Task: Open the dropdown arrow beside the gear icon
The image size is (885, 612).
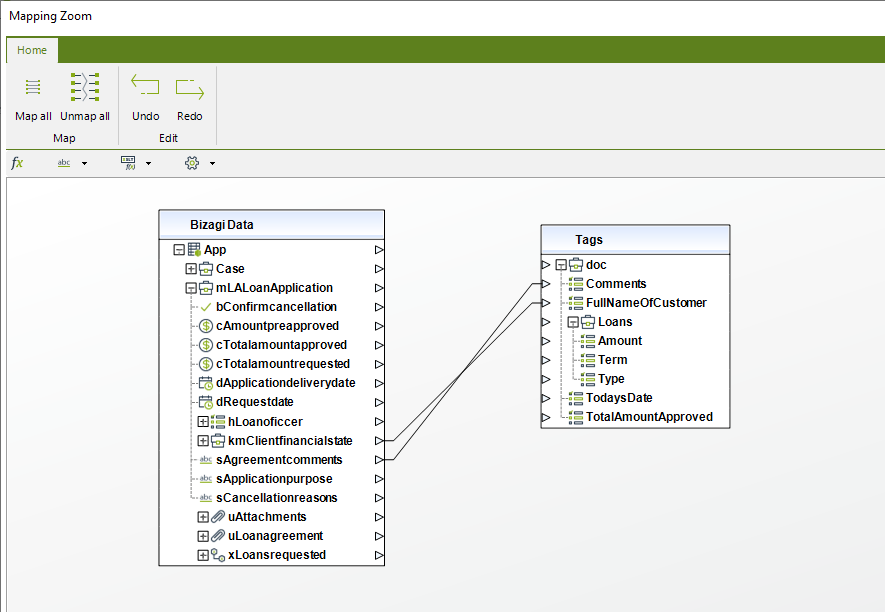Action: (x=212, y=164)
